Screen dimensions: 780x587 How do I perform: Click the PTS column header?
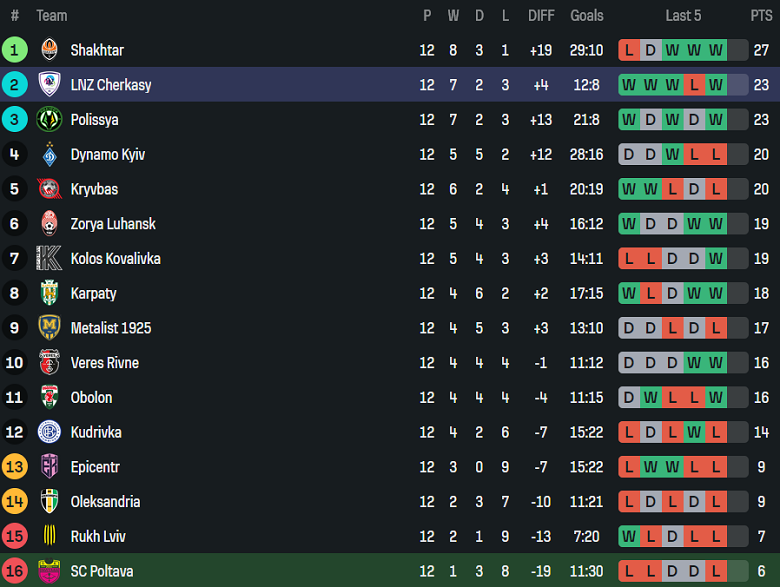pos(761,15)
